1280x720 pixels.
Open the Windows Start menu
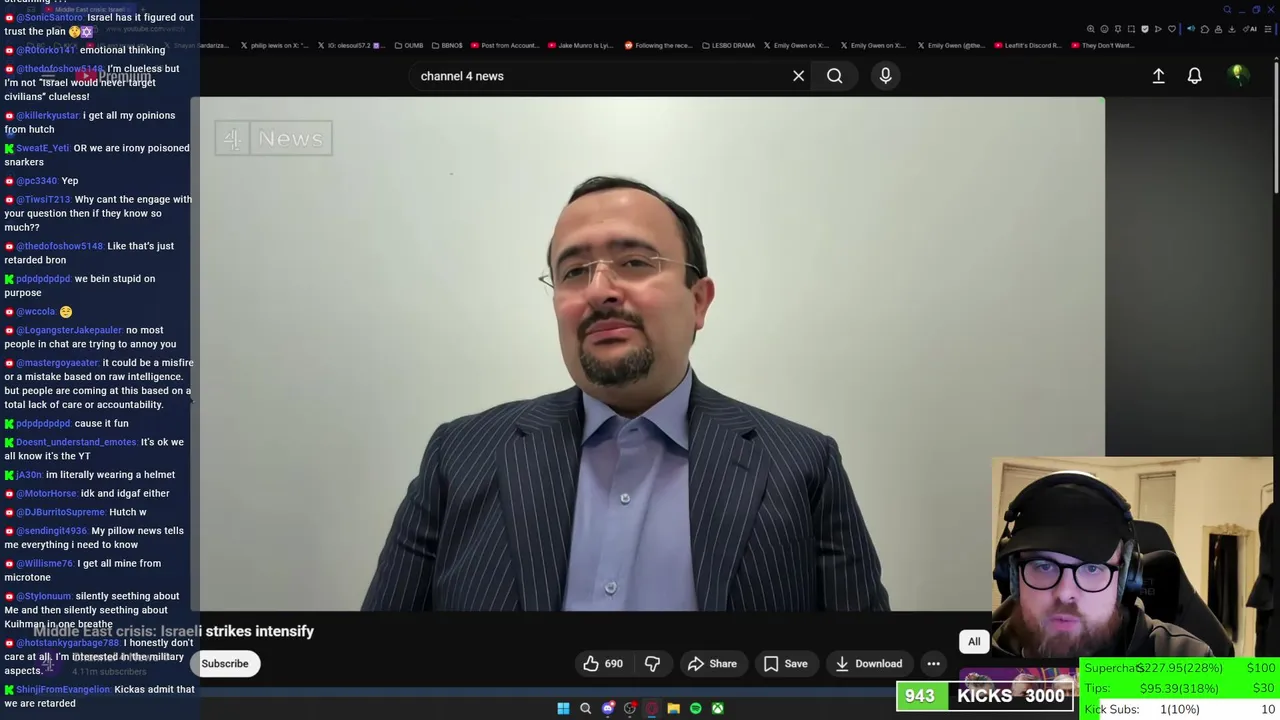pos(563,708)
